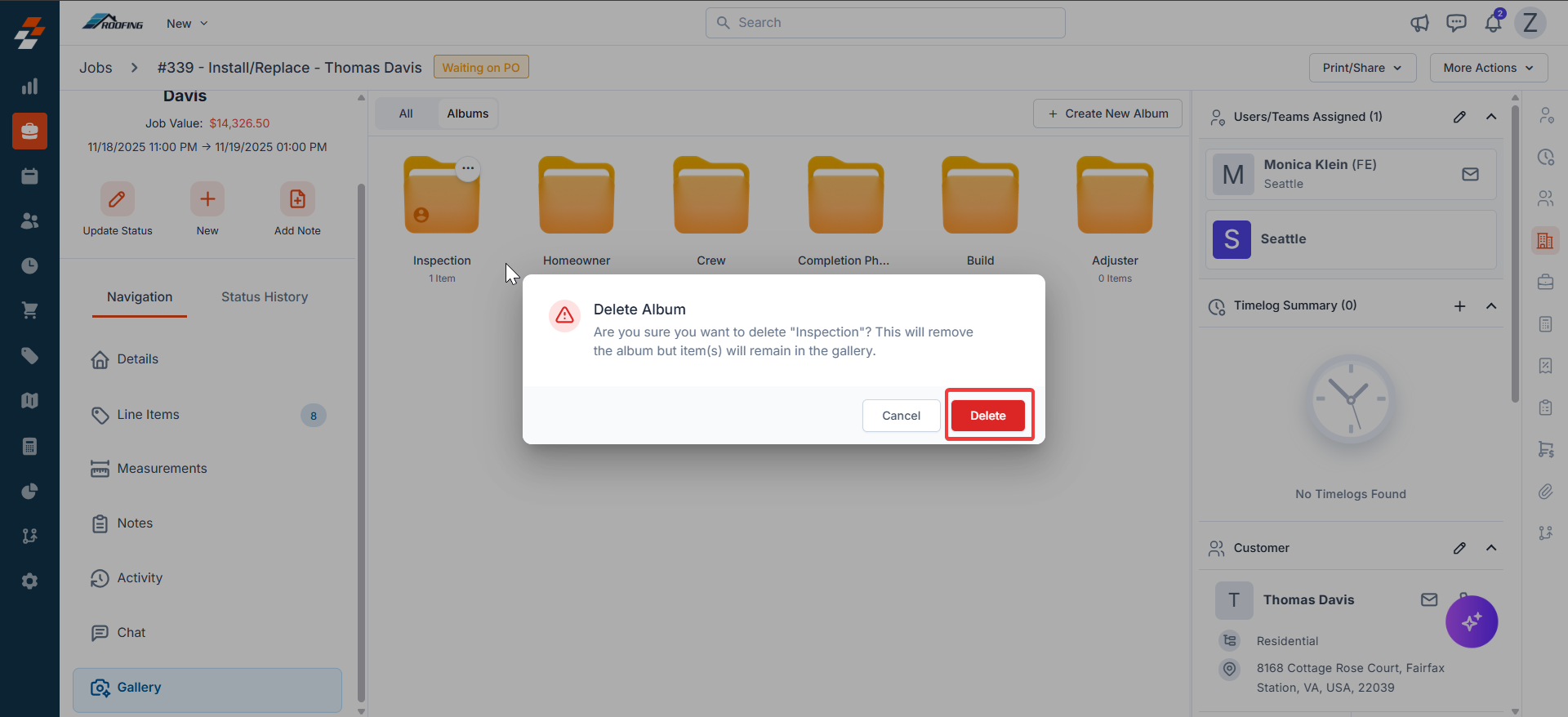Collapse the Customer section
1568x717 pixels.
[1491, 548]
